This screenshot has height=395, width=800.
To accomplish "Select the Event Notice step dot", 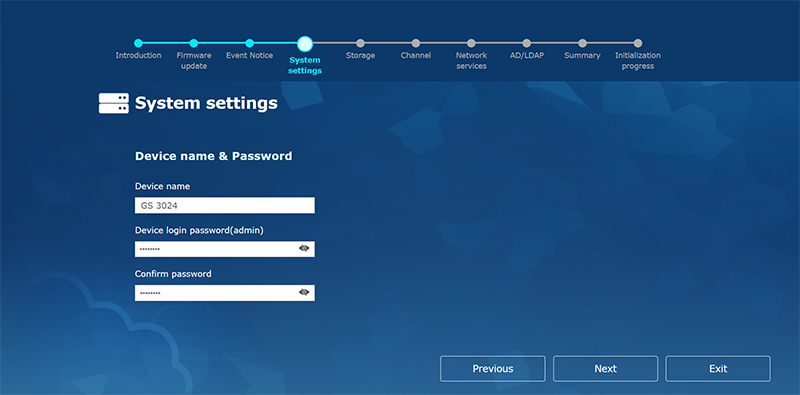I will point(249,43).
